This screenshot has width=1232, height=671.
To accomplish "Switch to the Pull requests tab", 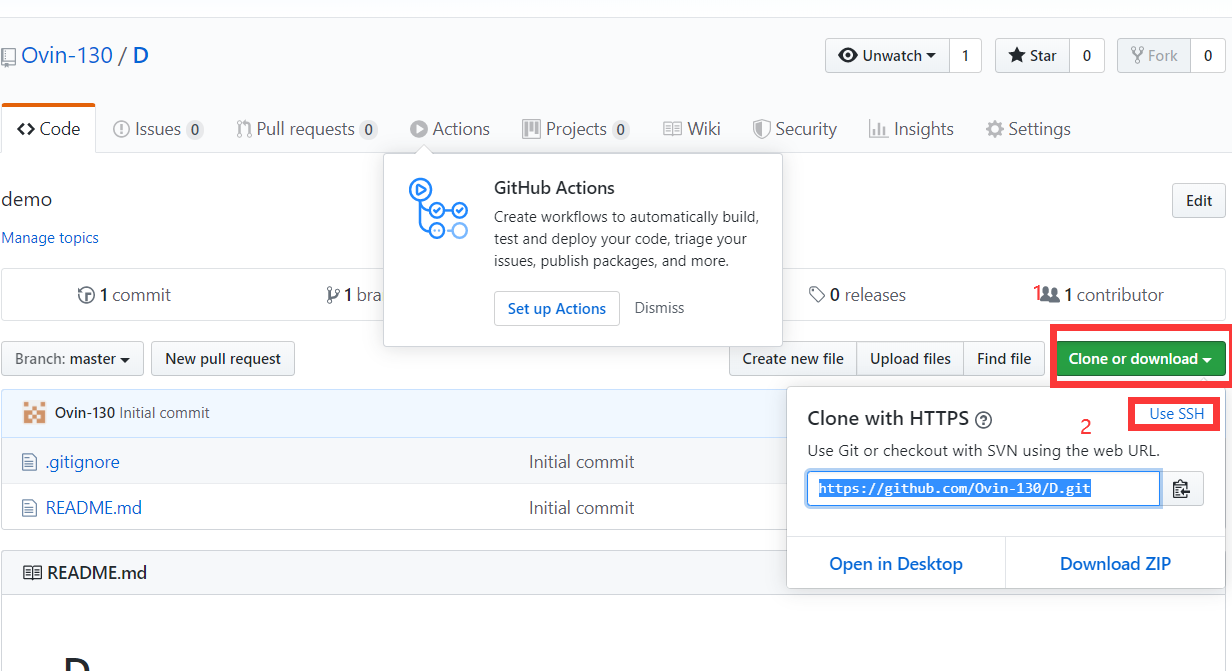I will pos(305,129).
